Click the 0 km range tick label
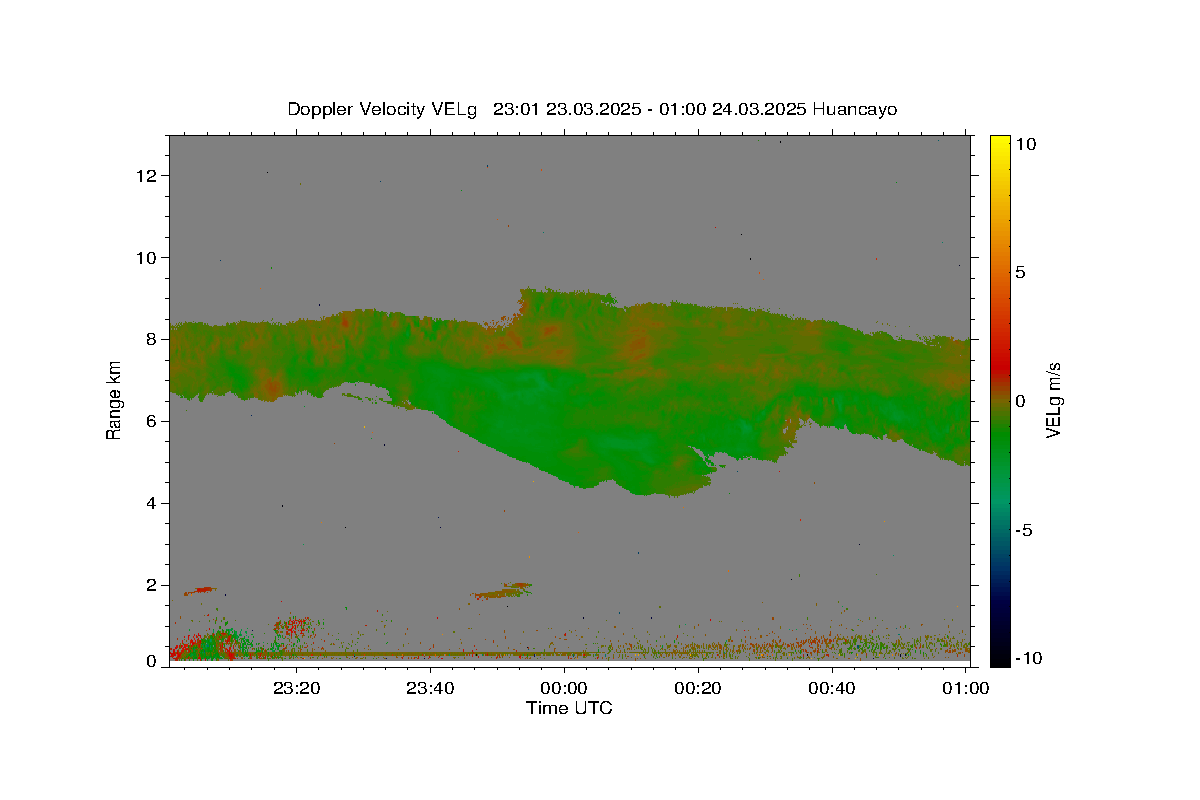 tap(152, 661)
